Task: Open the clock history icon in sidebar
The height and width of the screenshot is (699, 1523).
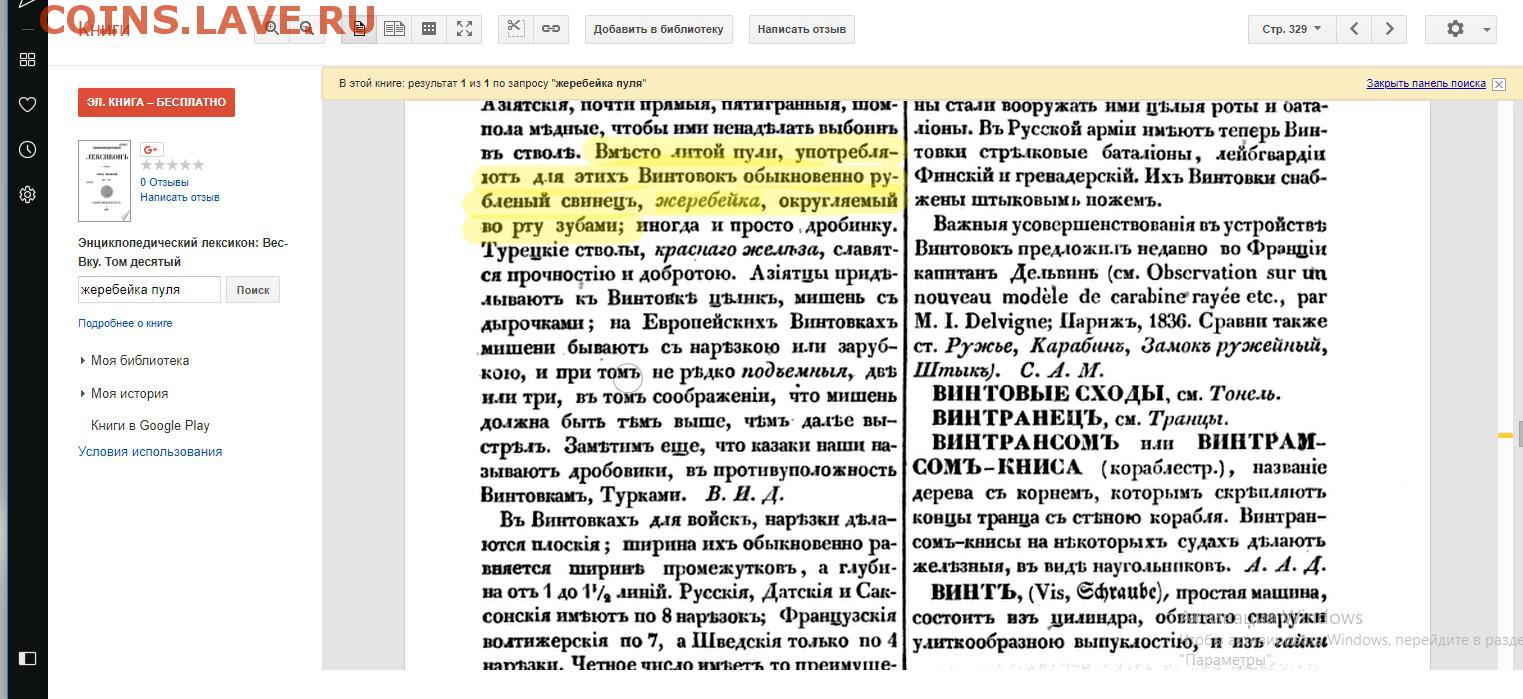Action: 27,149
